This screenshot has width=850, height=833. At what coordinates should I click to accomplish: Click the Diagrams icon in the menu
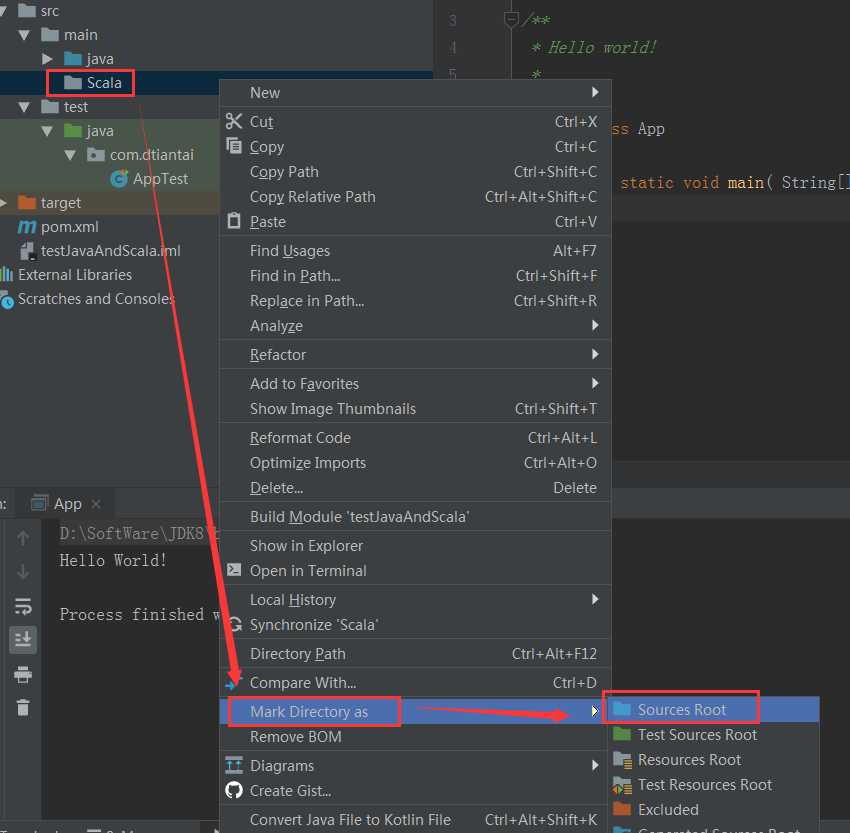(x=234, y=765)
